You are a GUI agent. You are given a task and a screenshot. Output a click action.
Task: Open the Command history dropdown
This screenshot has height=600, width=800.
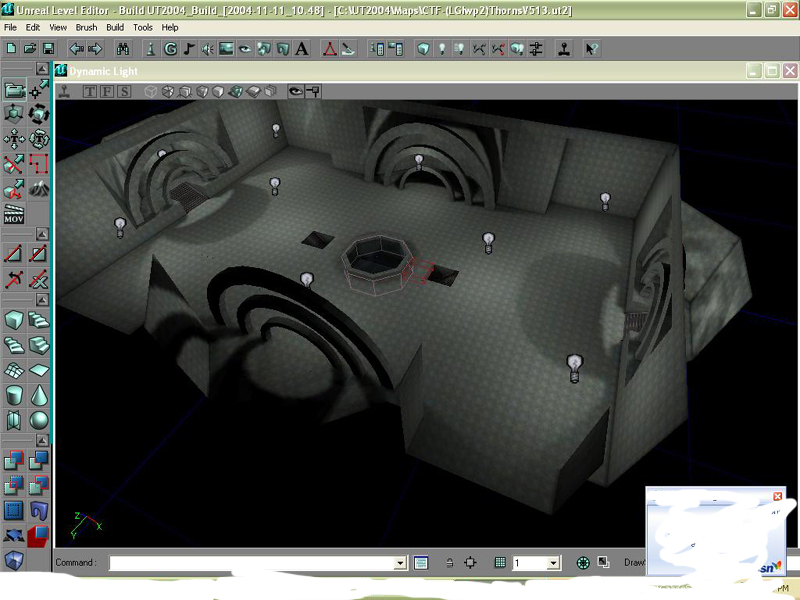(x=402, y=563)
